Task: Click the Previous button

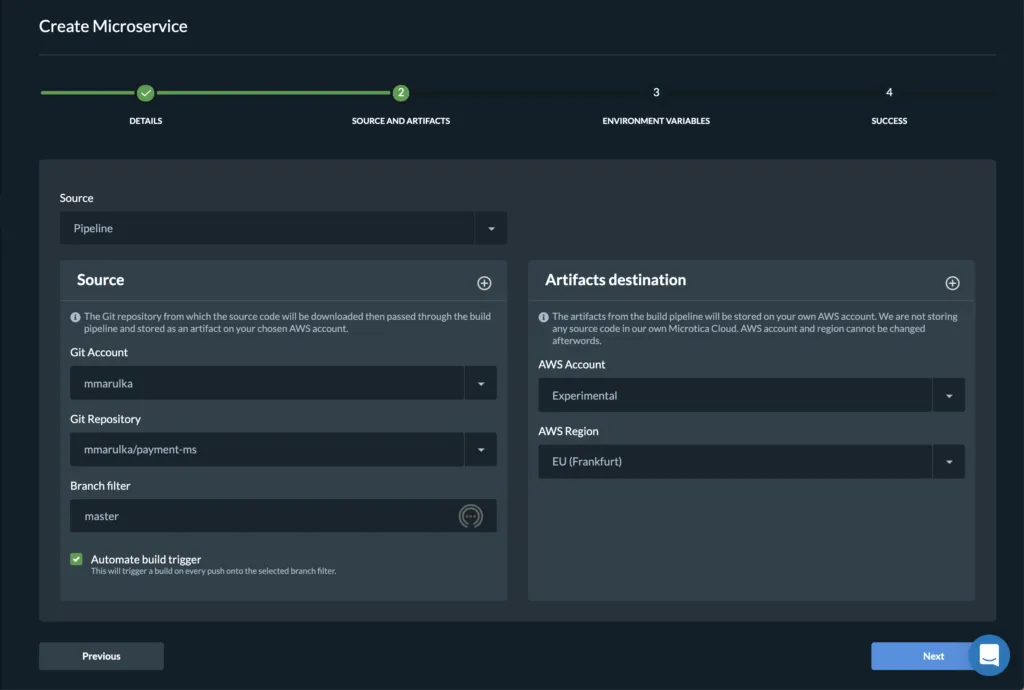Action: [101, 656]
